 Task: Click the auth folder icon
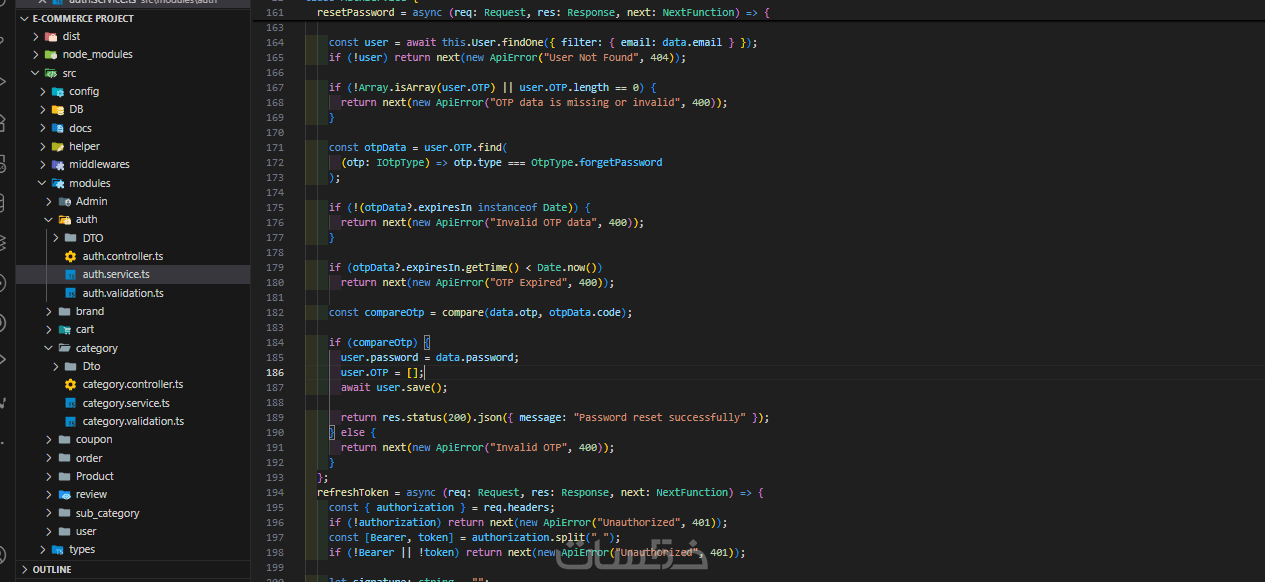pos(64,219)
